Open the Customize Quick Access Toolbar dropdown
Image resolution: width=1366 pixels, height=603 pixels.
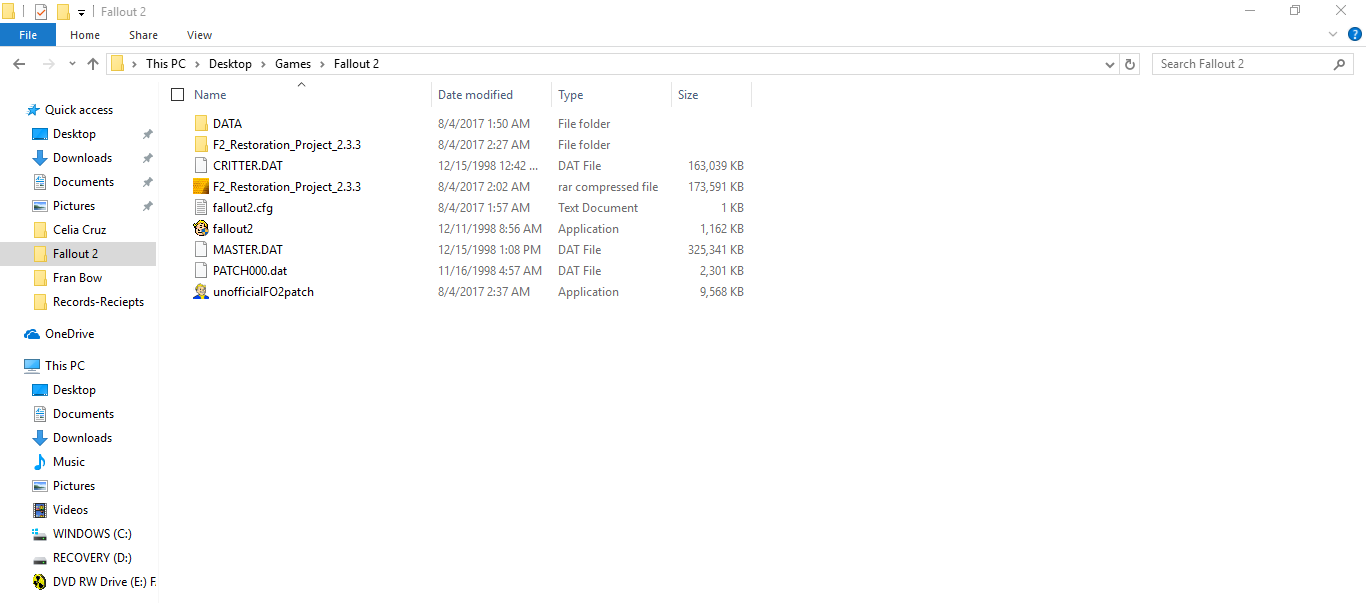click(81, 13)
